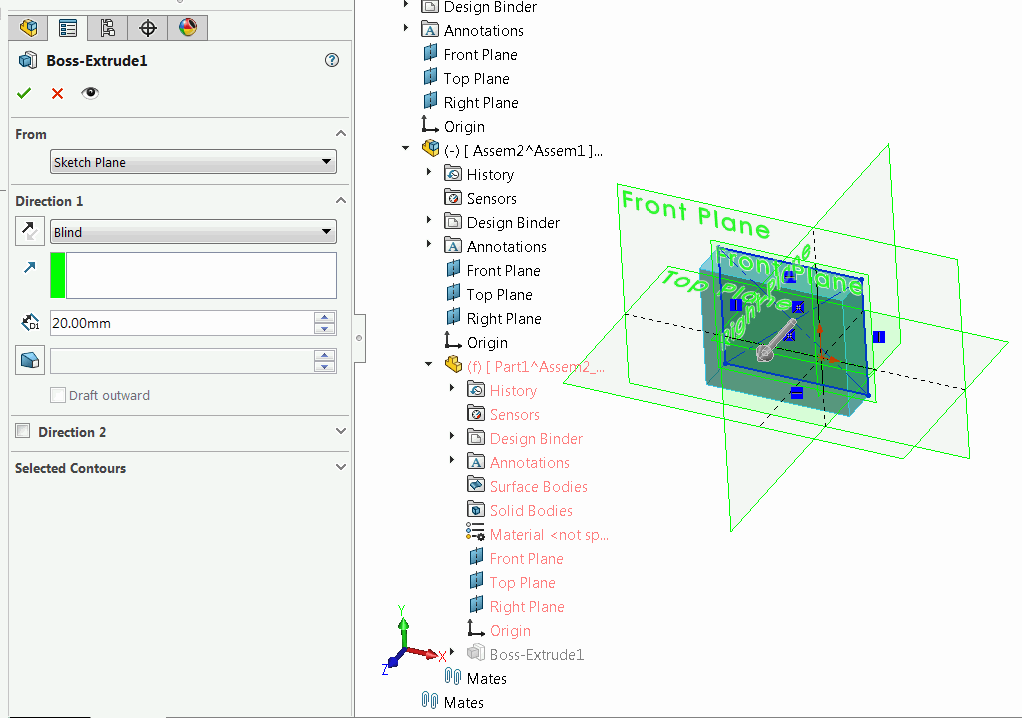Viewport: 1022px width, 718px height.
Task: Toggle the Draft On/Off button
Action: (x=29, y=360)
